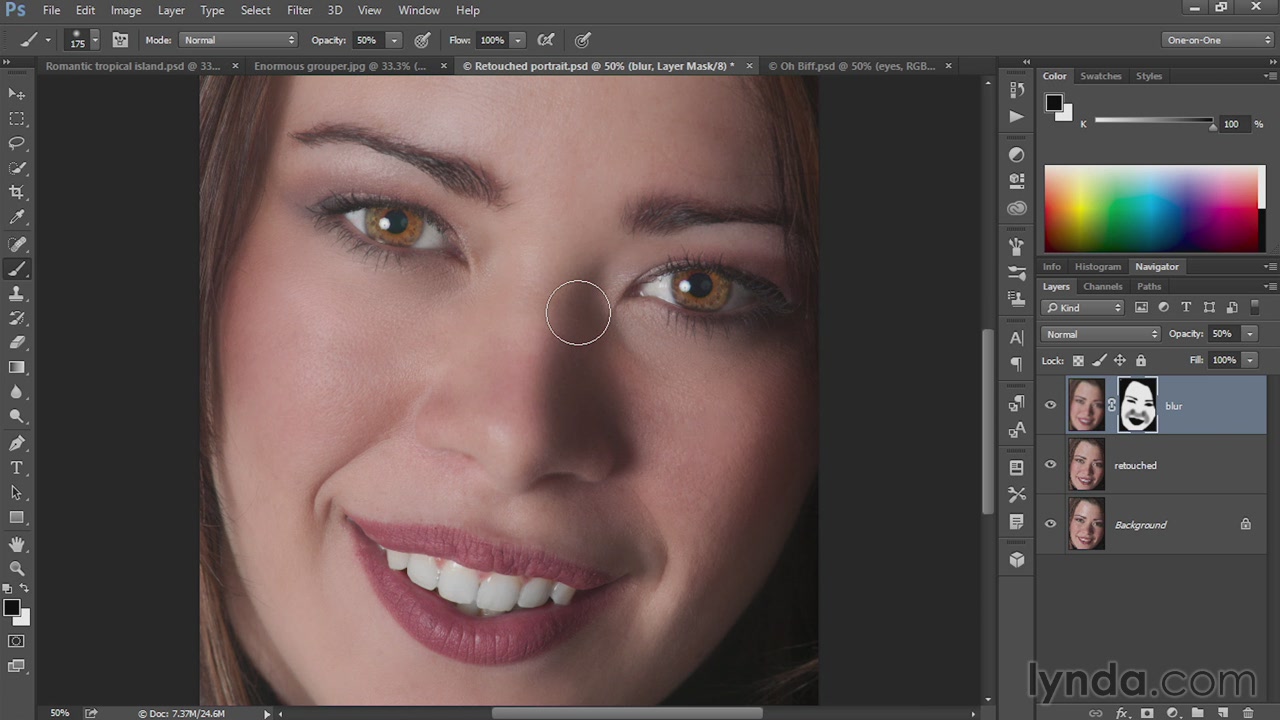Toggle pressure for opacity
This screenshot has width=1280, height=720.
(423, 40)
